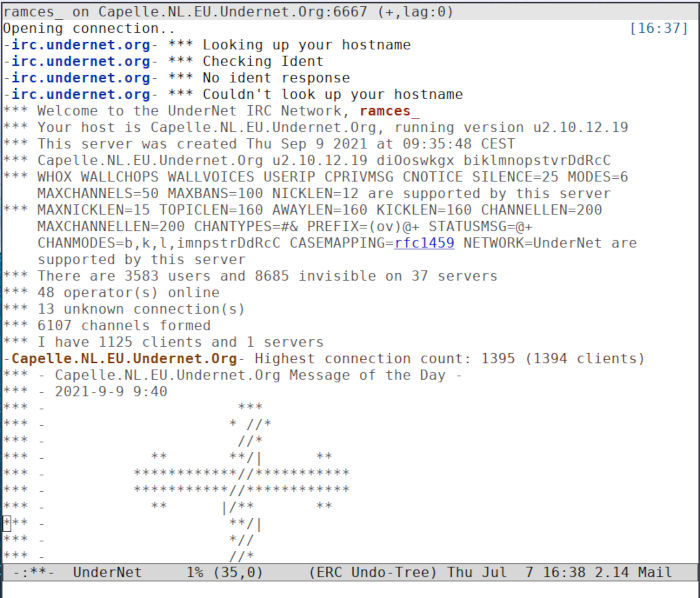
Task: Click the 'Mail' indicator in mode line
Action: [x=655, y=573]
